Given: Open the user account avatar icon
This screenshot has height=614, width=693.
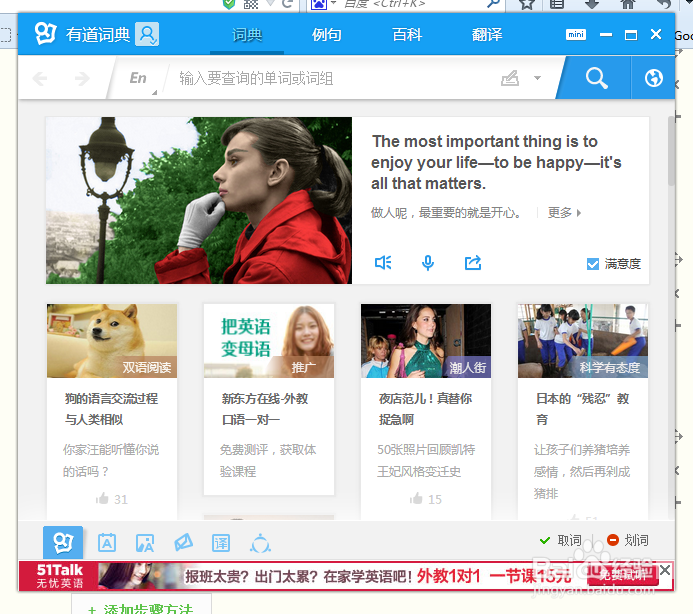Looking at the screenshot, I should (147, 34).
